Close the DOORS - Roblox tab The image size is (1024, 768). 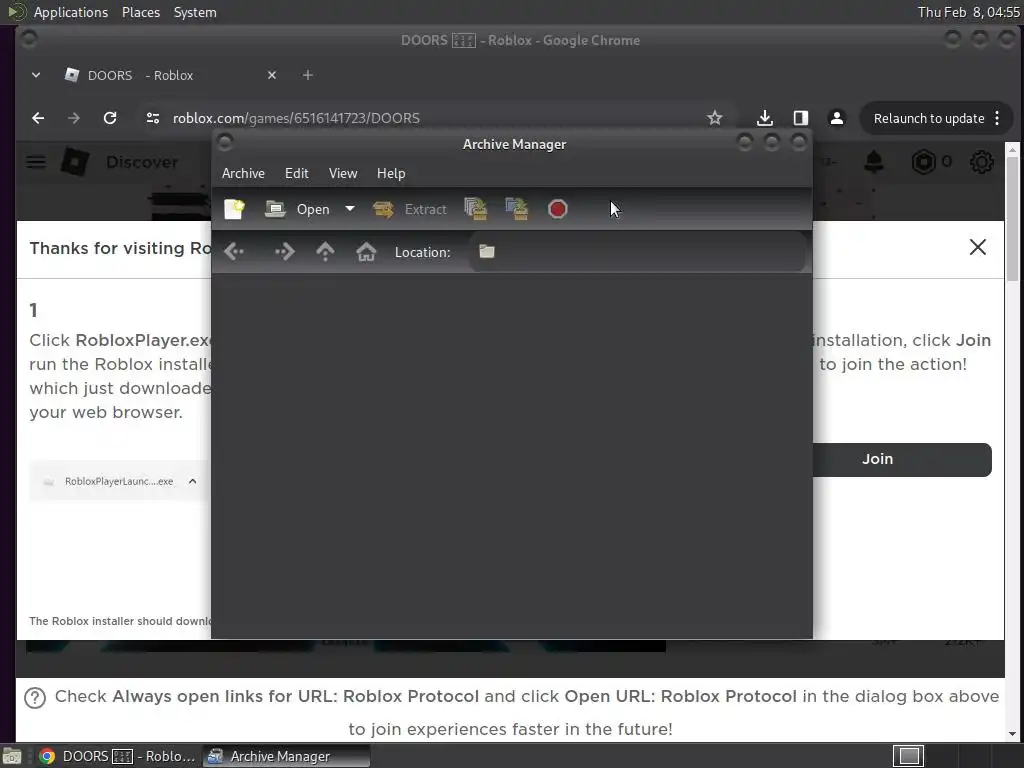[x=272, y=75]
